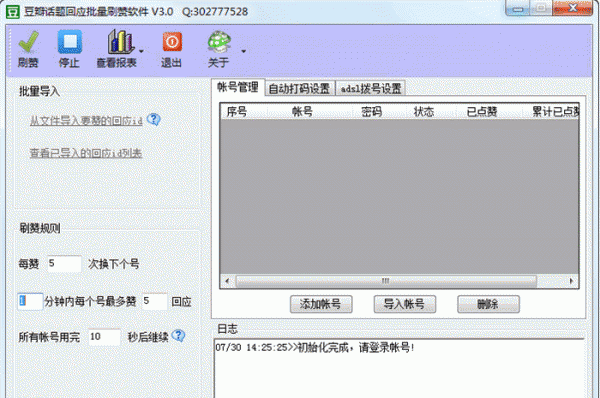
Task: Click the log line 初始化完成，请登录帐号!
Action: point(355,347)
